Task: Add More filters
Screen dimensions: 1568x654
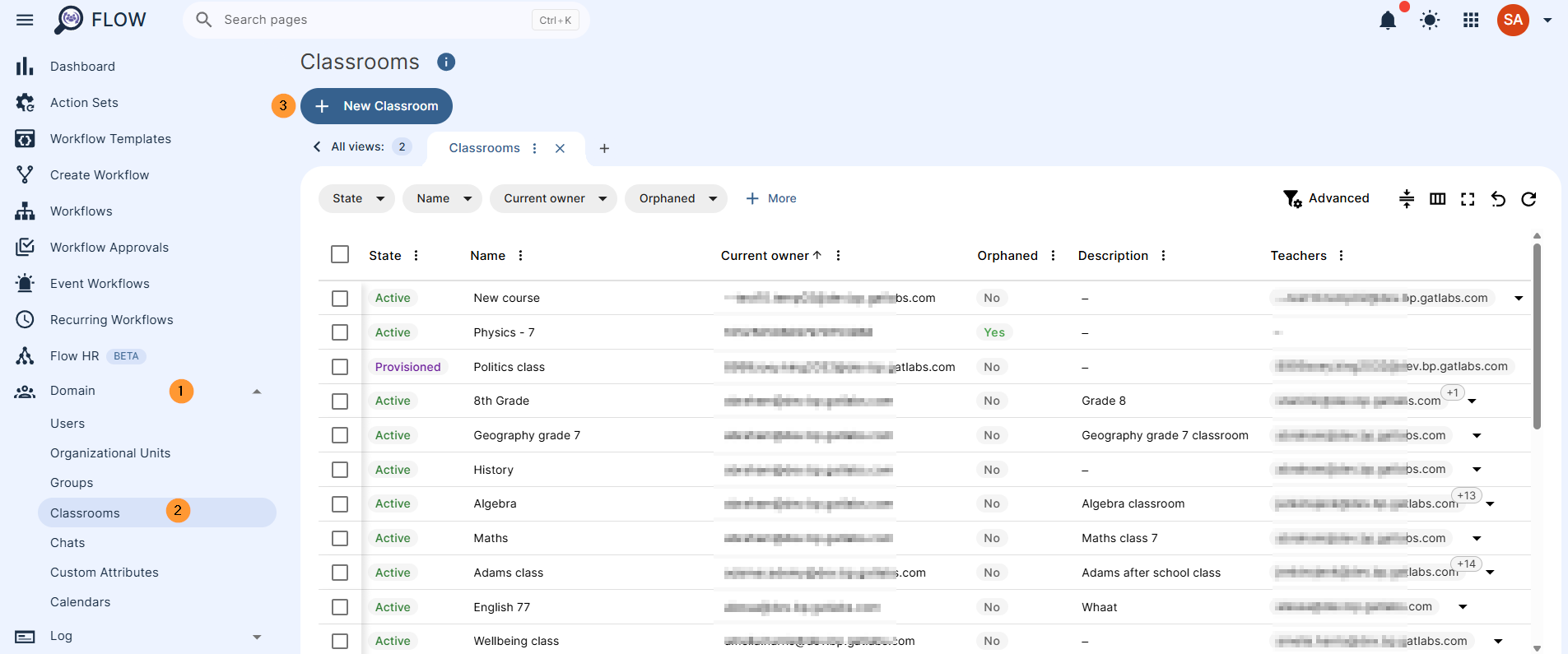Action: pyautogui.click(x=771, y=198)
